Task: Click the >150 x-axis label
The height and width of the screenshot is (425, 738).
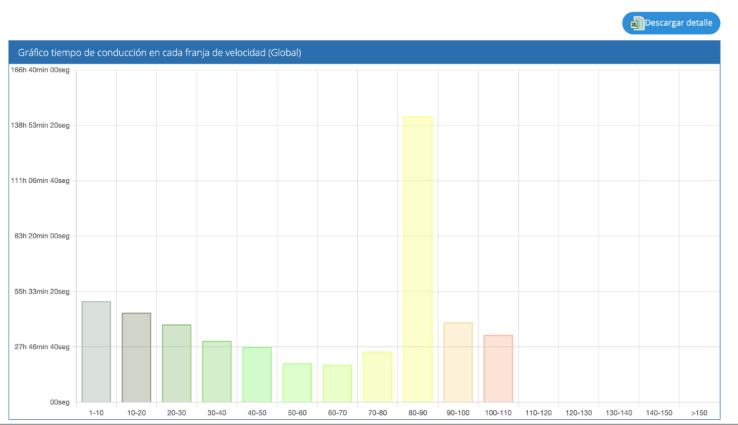Action: (699, 412)
